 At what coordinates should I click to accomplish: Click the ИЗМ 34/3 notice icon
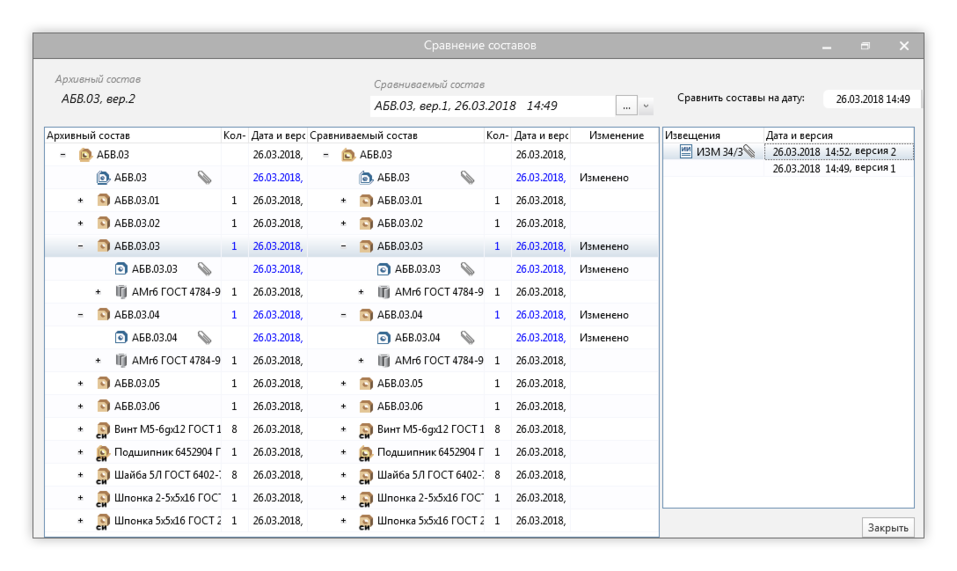686,152
